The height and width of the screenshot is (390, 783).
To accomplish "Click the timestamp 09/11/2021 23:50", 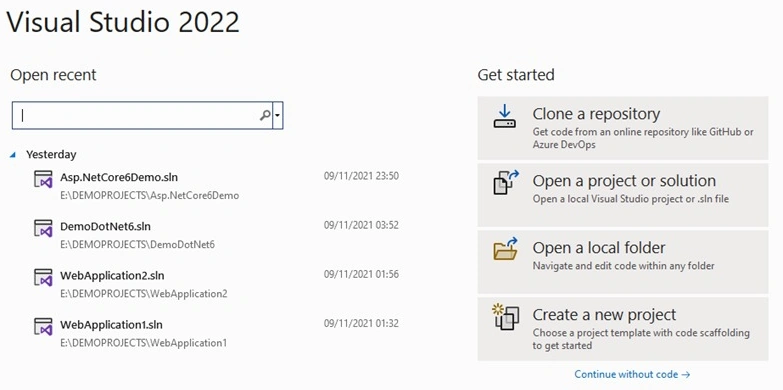I will point(361,176).
